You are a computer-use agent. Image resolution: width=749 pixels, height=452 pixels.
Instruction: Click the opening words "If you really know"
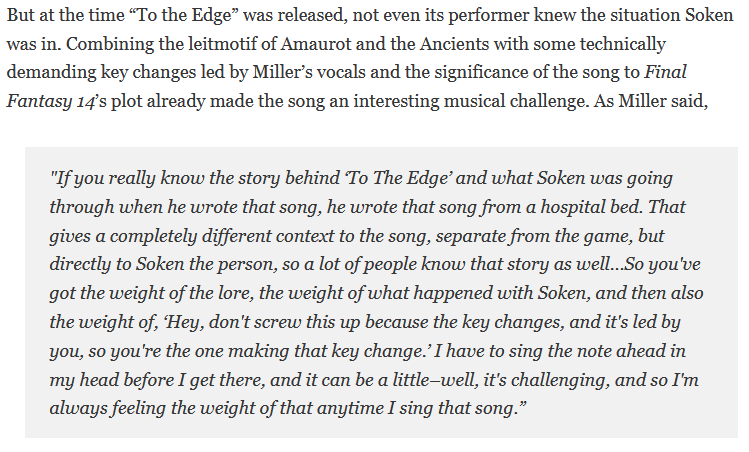click(x=103, y=179)
